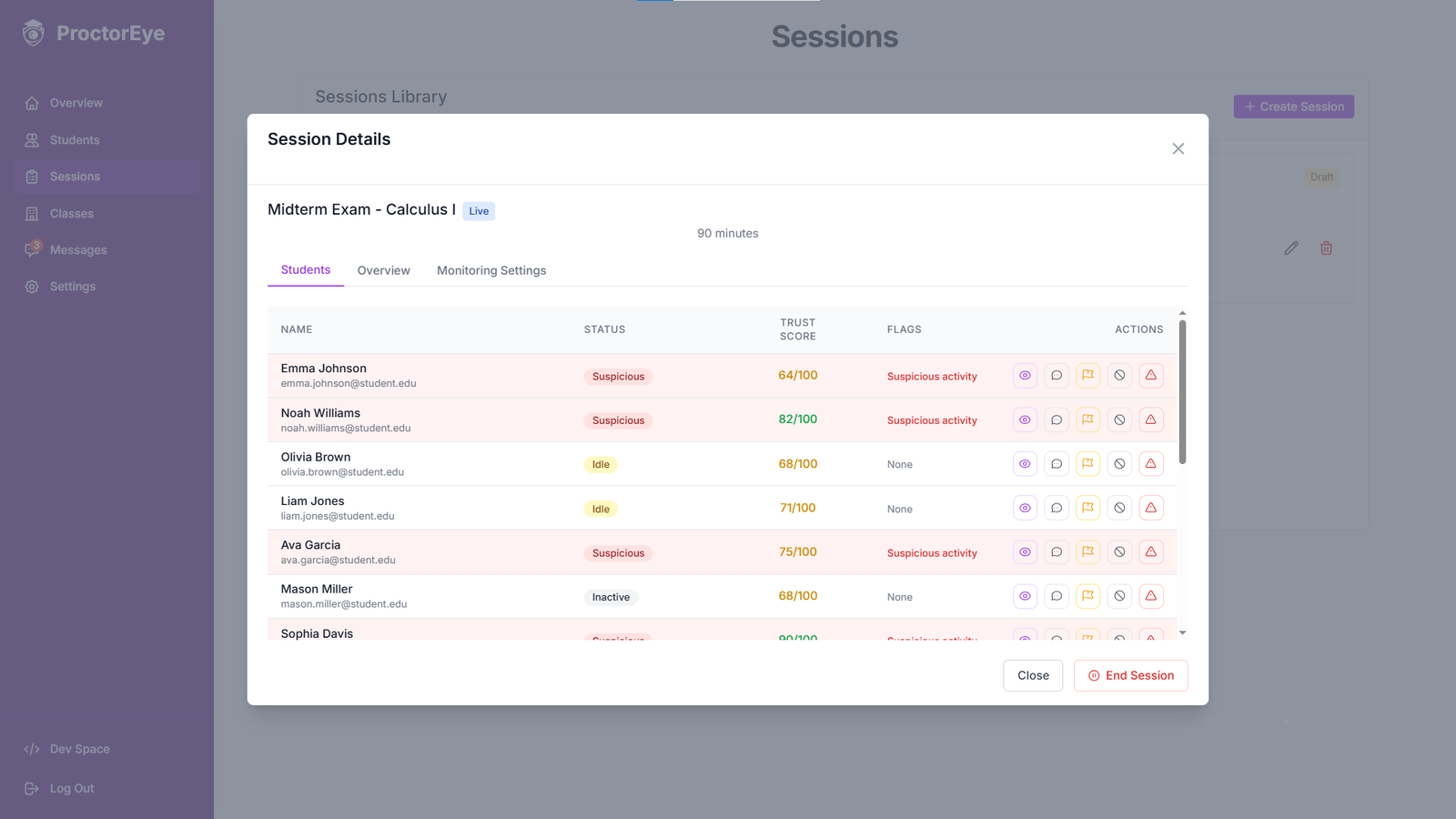Viewport: 1456px width, 819px height.
Task: Message Noah Williams via the chat icon
Action: click(1057, 420)
